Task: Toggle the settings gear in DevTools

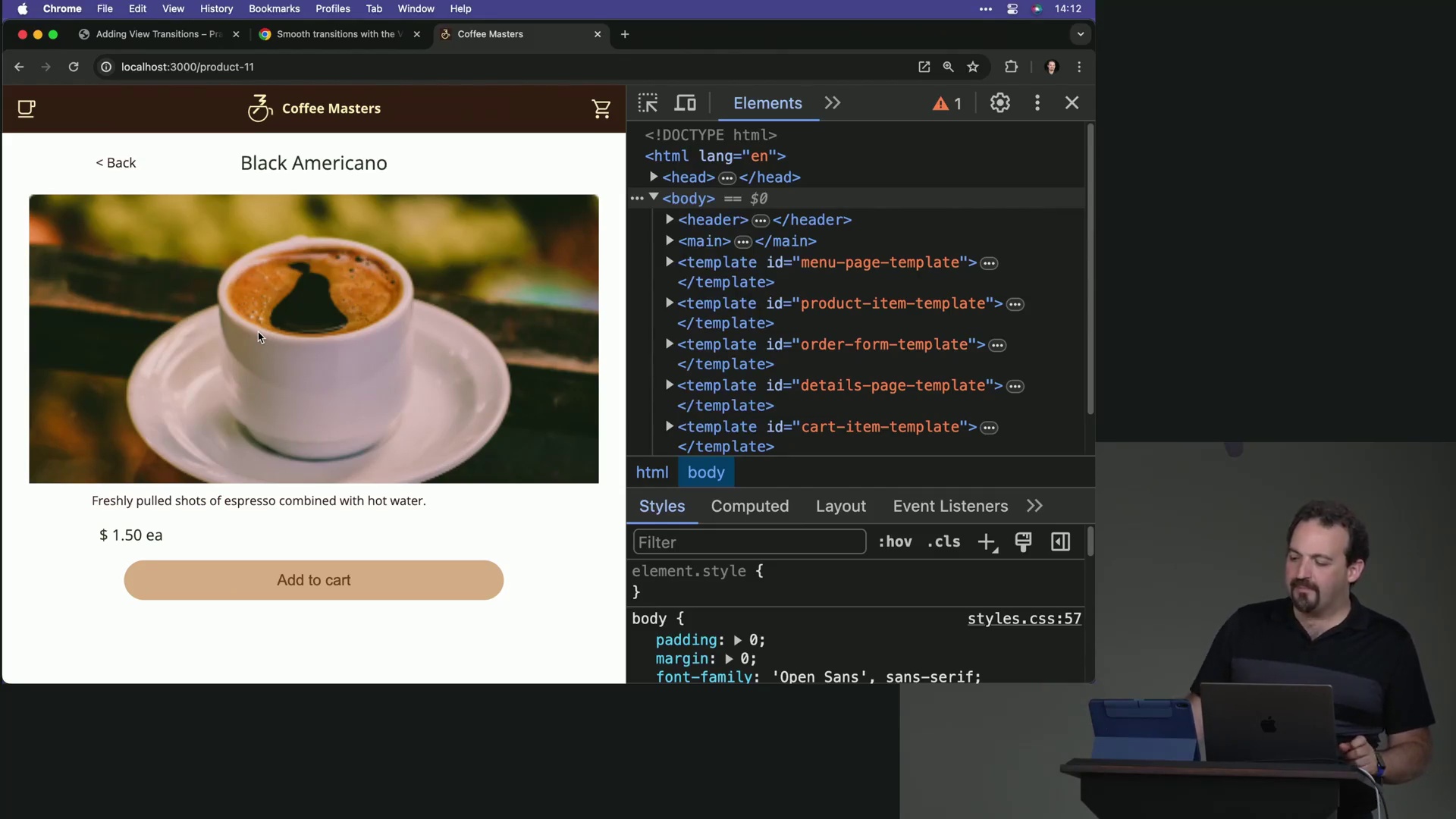Action: pos(999,103)
